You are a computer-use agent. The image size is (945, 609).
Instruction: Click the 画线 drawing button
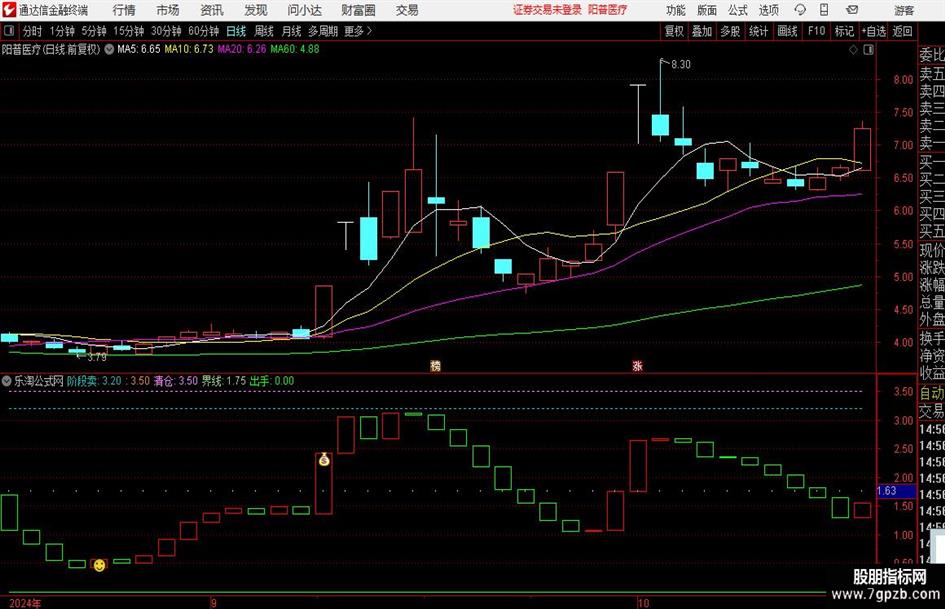pos(787,31)
